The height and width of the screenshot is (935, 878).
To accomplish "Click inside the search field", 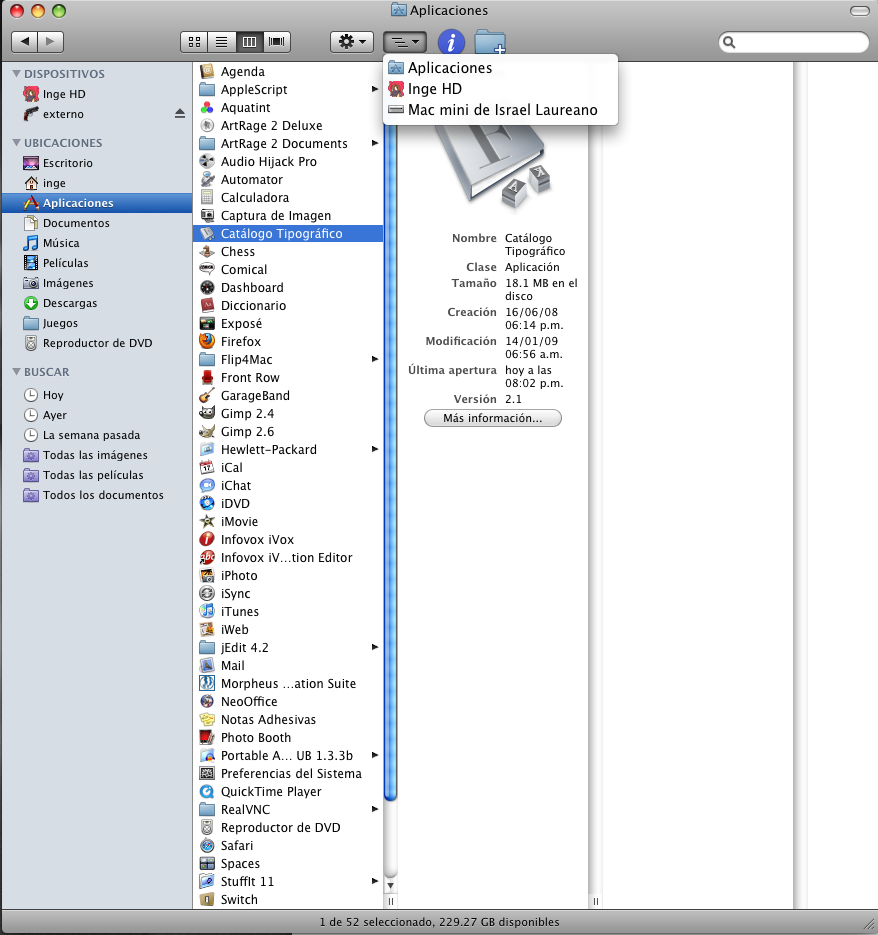I will point(793,42).
